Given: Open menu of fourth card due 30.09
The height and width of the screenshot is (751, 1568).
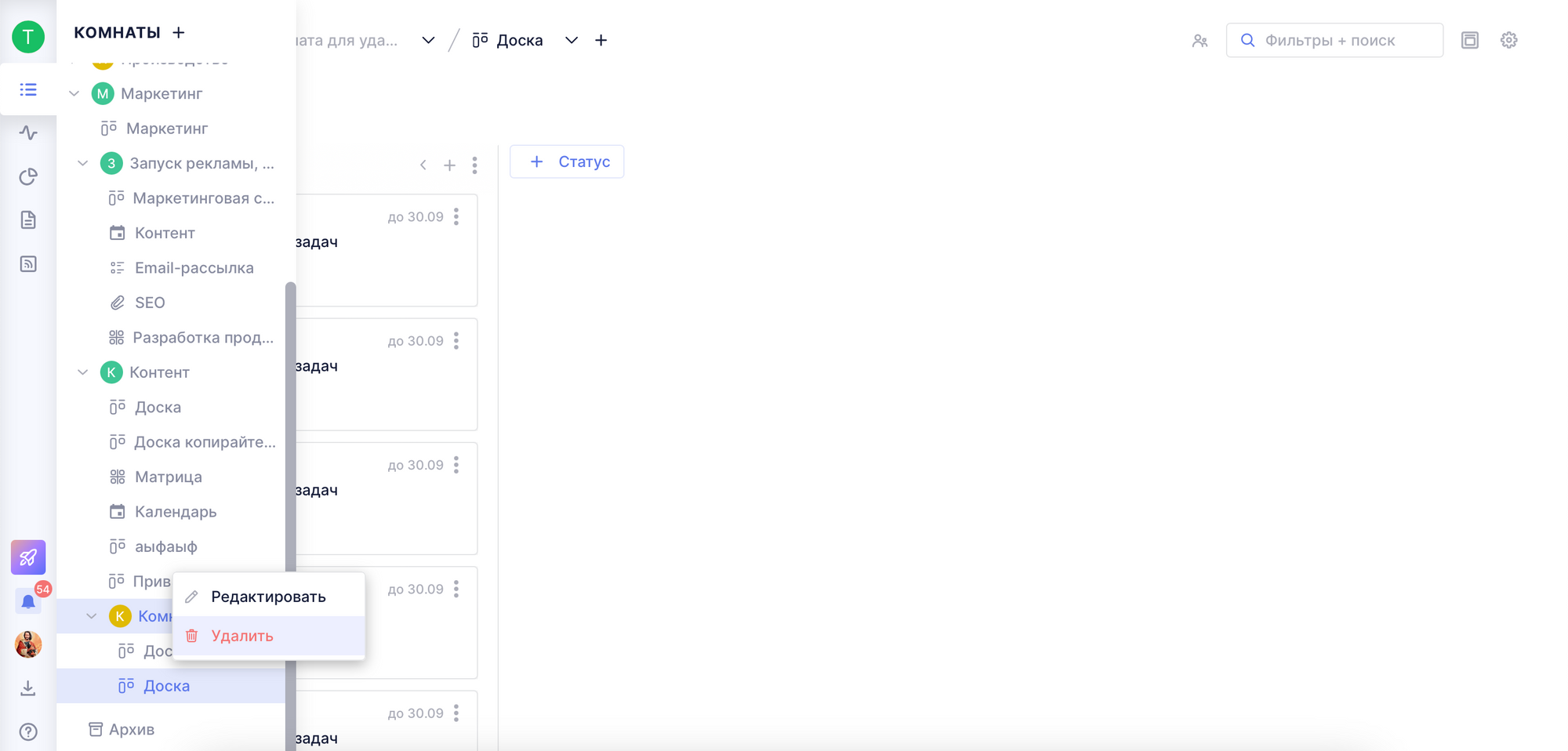Looking at the screenshot, I should pyautogui.click(x=456, y=589).
